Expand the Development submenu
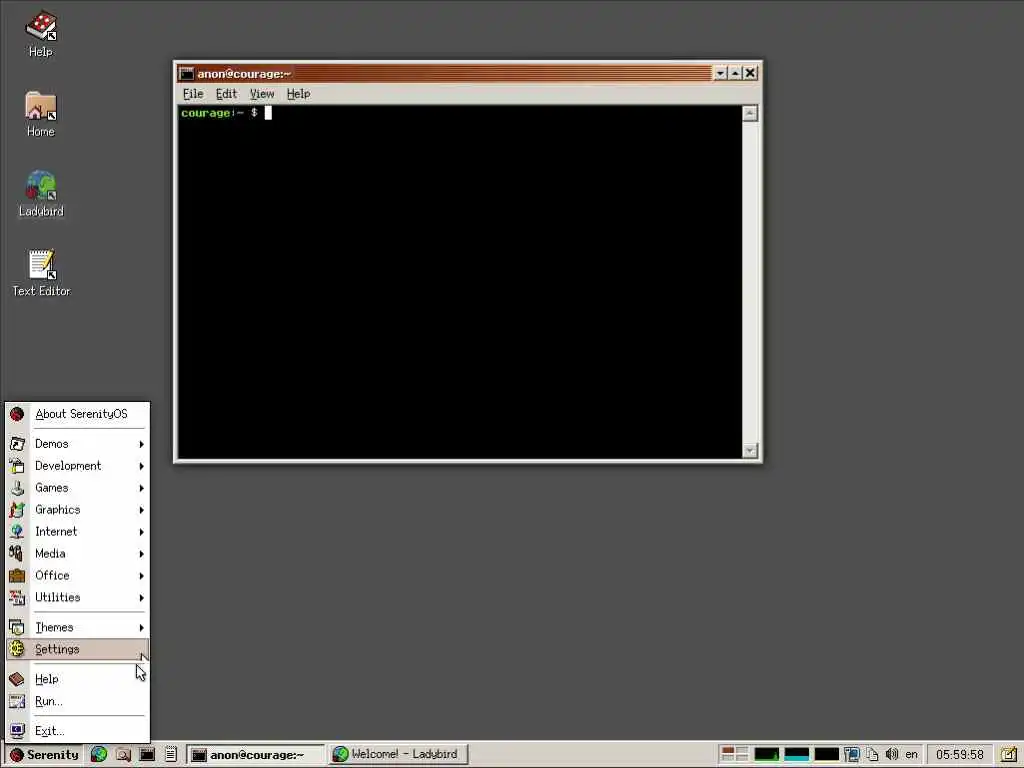The width and height of the screenshot is (1024, 768). coord(78,466)
